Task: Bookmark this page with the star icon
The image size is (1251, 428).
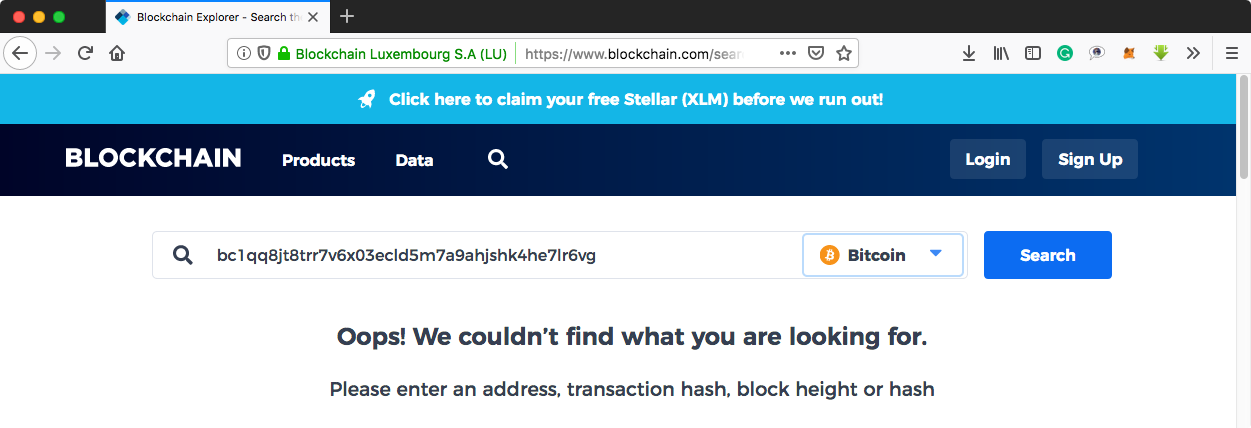Action: tap(844, 53)
